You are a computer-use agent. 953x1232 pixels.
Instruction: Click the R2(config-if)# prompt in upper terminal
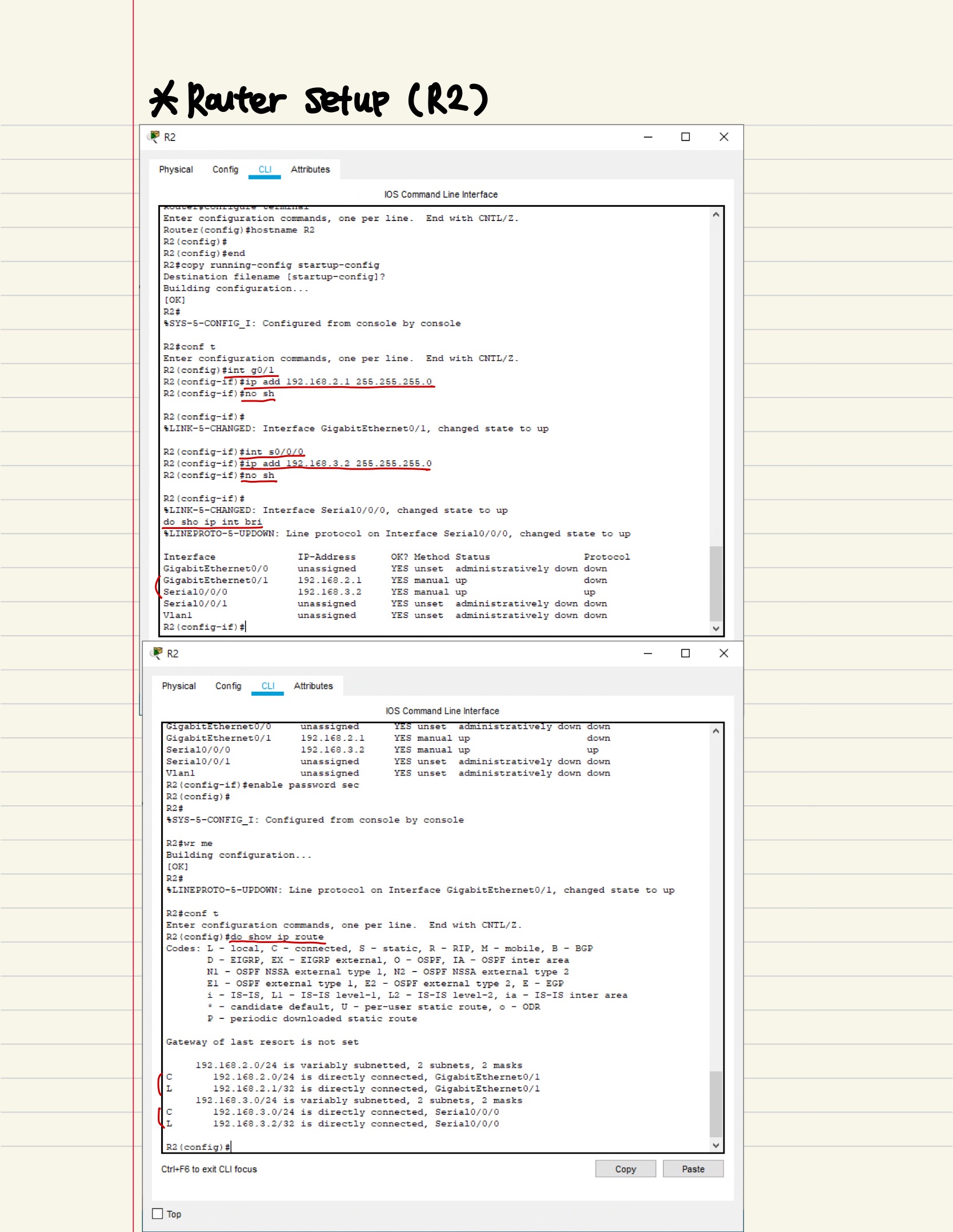click(x=204, y=627)
